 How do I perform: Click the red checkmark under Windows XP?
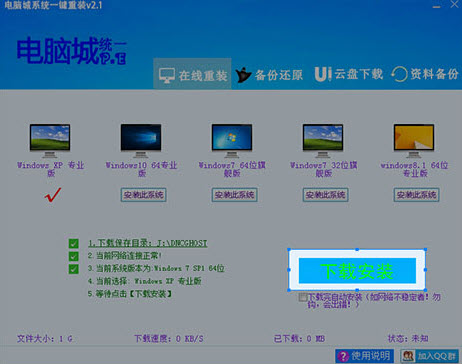pos(53,195)
